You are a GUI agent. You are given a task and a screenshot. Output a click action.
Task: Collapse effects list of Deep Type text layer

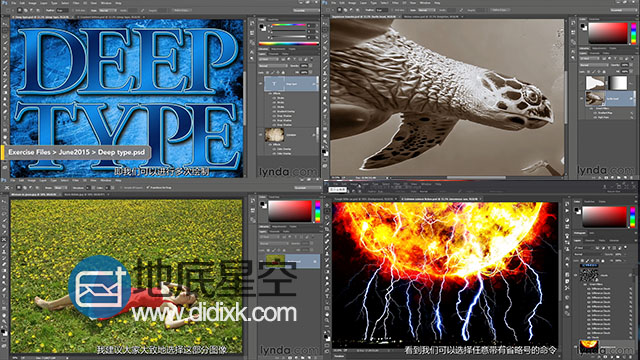(x=314, y=84)
